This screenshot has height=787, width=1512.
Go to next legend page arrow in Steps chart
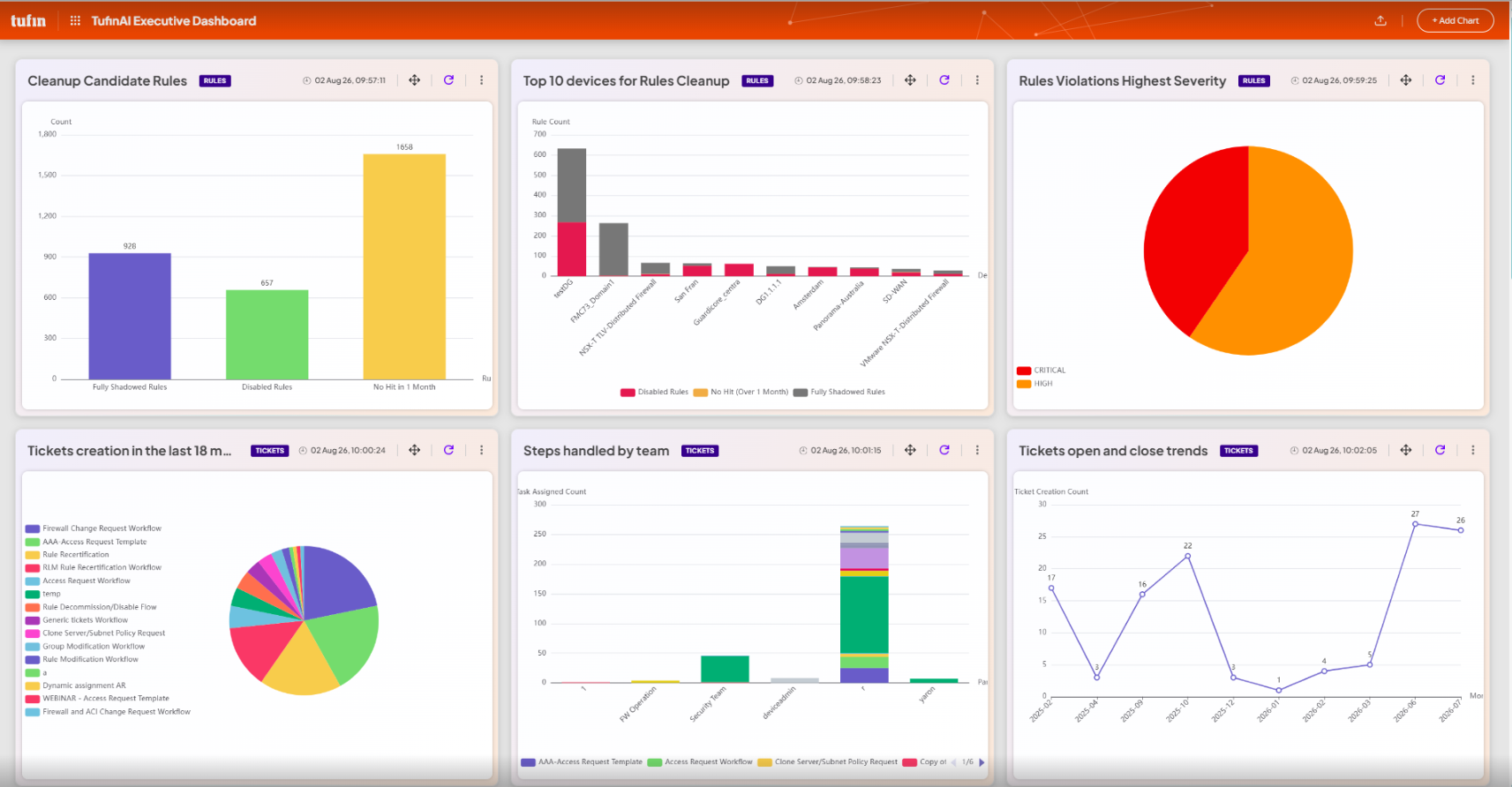click(x=982, y=762)
